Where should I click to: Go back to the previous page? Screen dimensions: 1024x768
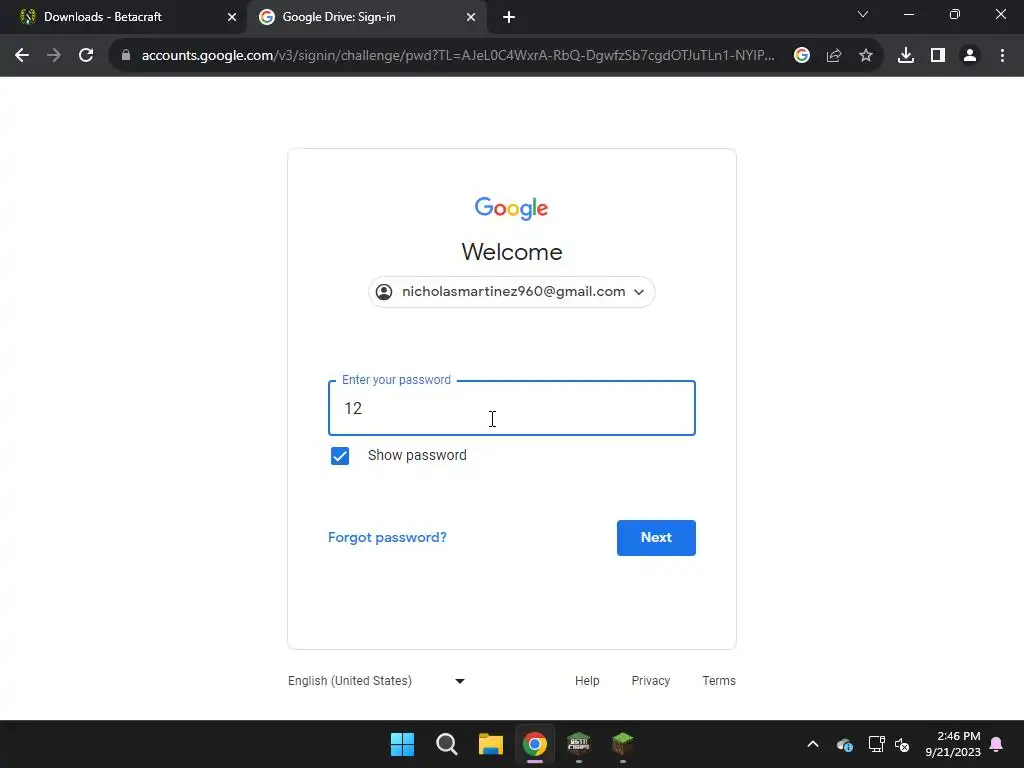tap(22, 56)
